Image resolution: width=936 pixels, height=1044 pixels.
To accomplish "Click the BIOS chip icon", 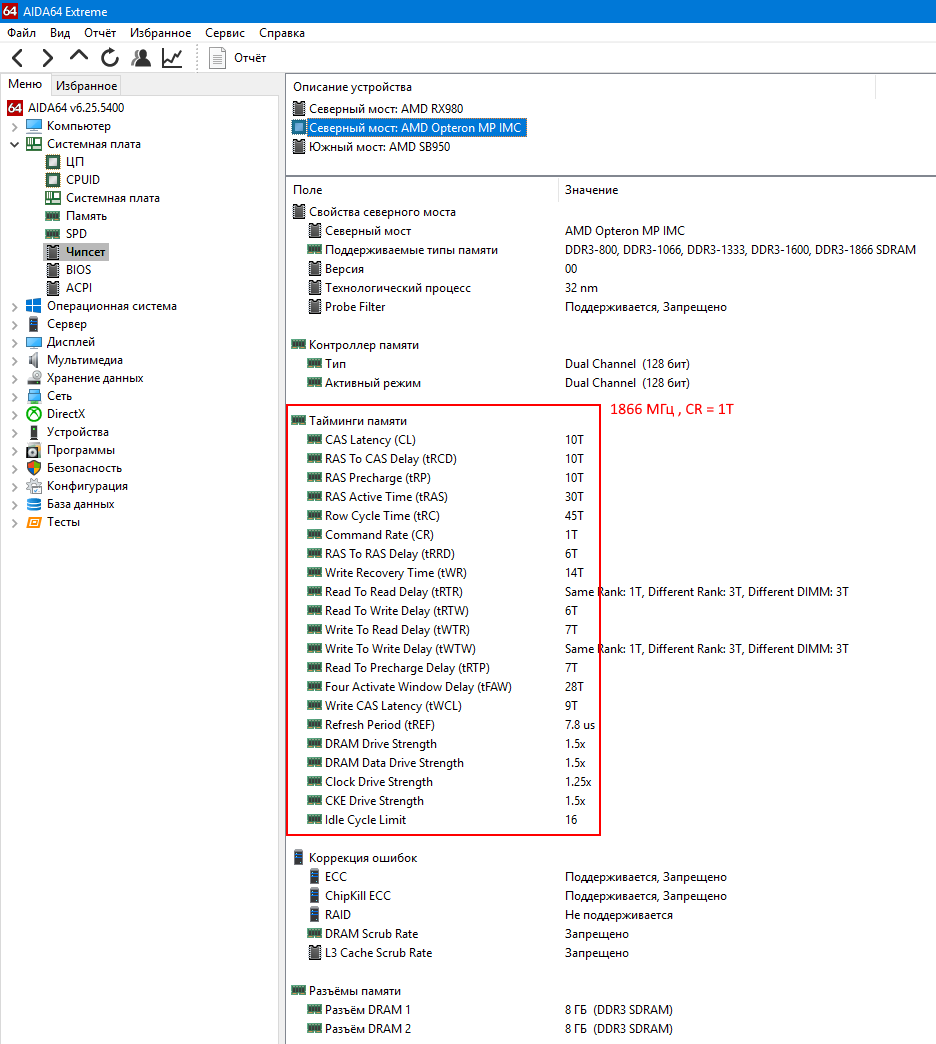I will 53,270.
